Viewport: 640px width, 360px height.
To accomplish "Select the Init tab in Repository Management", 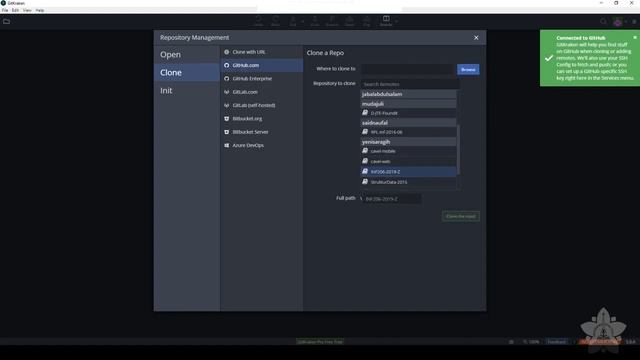I will [187, 90].
